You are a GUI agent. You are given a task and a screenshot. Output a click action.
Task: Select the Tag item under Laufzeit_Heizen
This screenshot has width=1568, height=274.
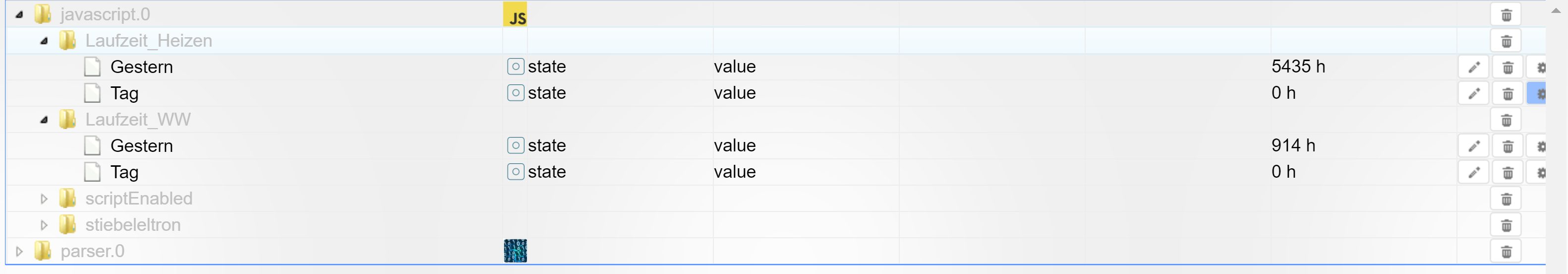point(124,94)
